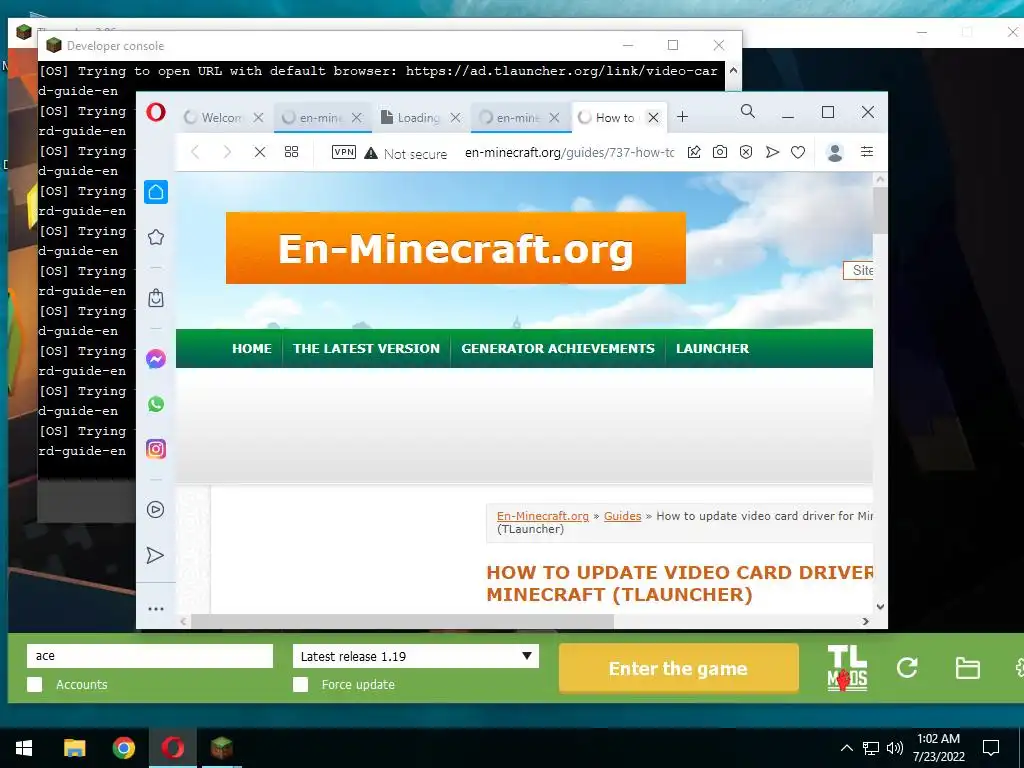Open Opera account profile icon

coord(835,152)
